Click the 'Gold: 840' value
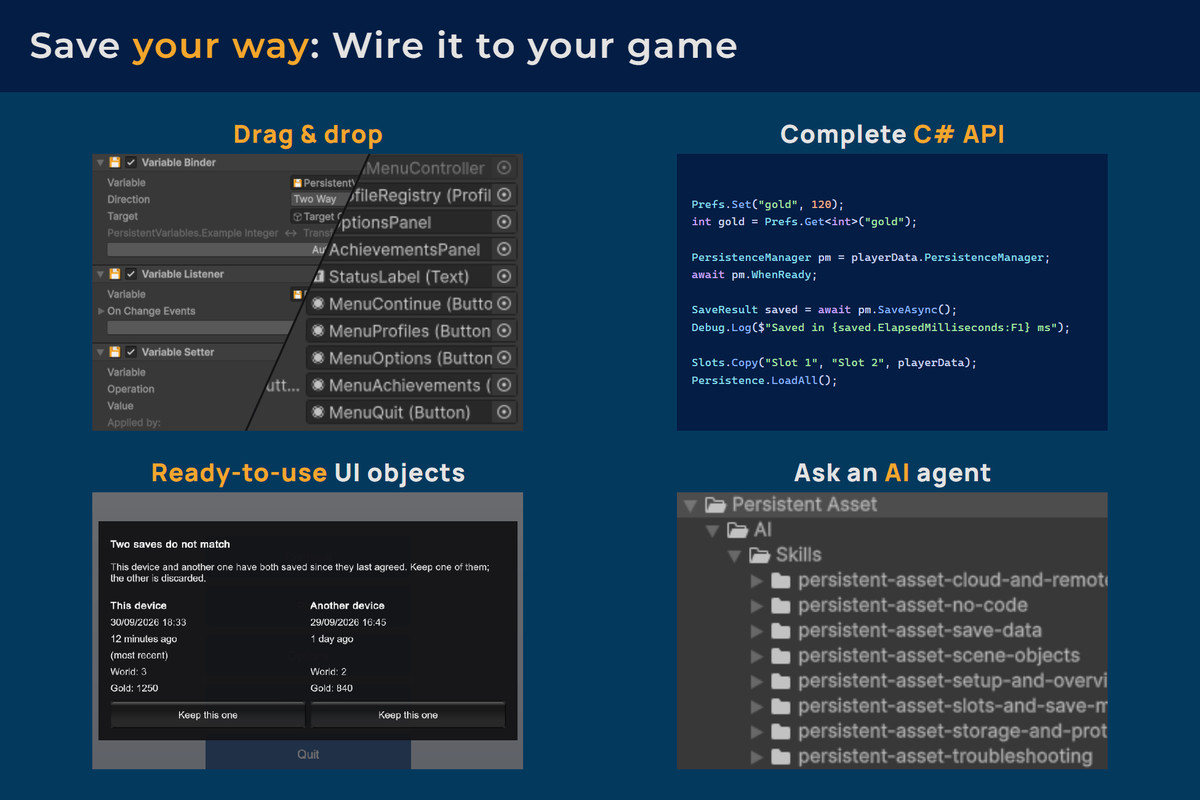Screen dimensions: 1200x800 coord(331,688)
